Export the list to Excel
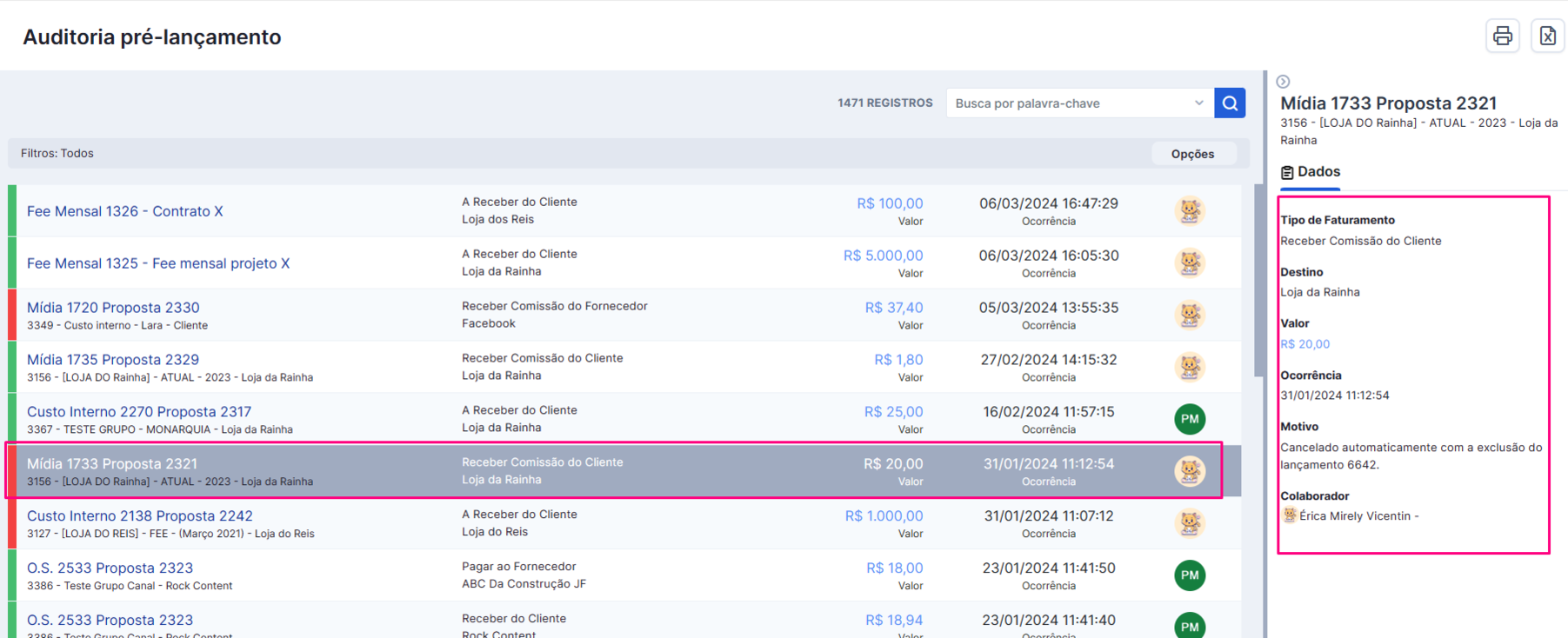 click(x=1548, y=36)
